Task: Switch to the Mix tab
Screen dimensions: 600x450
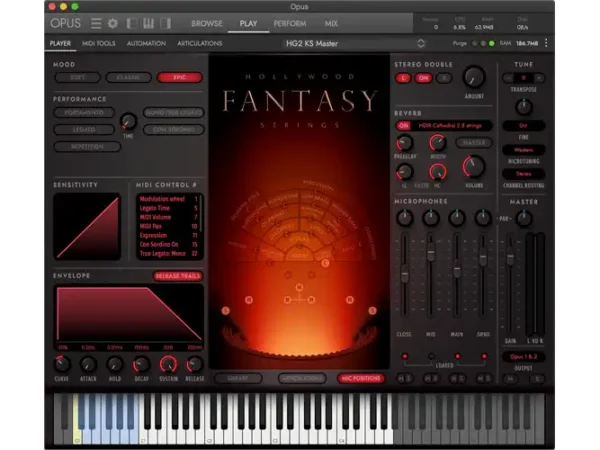Action: click(x=331, y=24)
